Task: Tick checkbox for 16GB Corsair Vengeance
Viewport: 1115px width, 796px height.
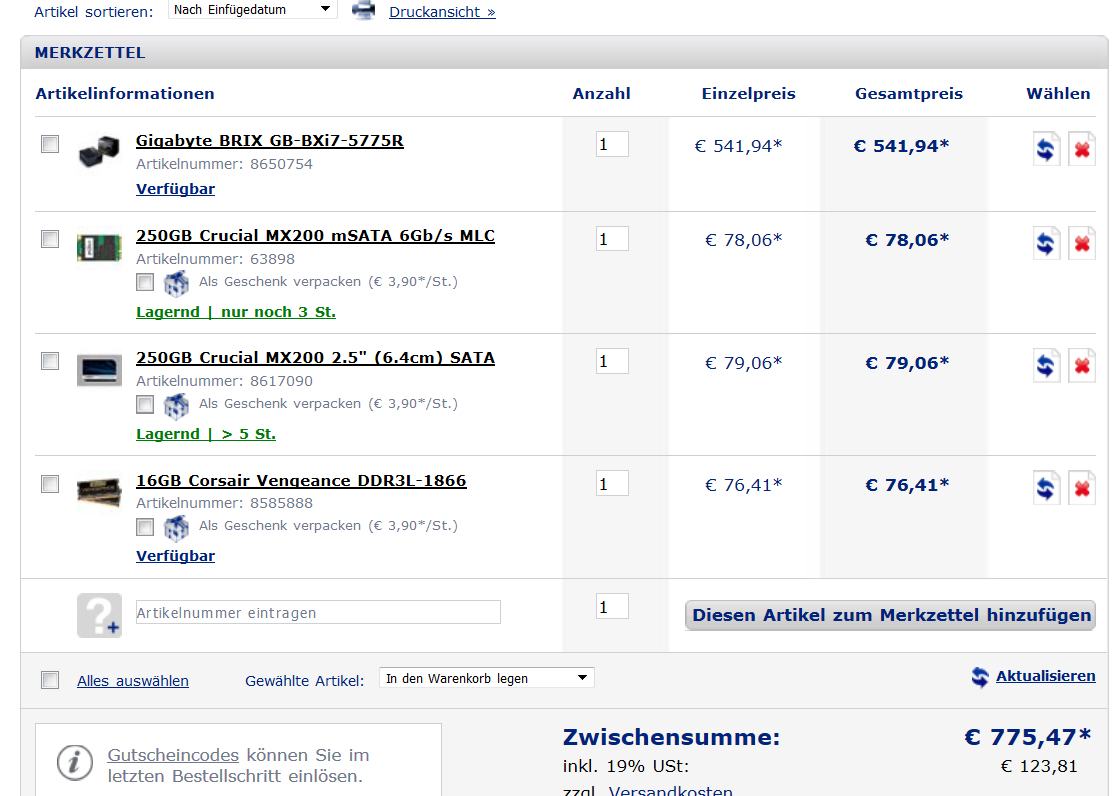Action: [50, 484]
